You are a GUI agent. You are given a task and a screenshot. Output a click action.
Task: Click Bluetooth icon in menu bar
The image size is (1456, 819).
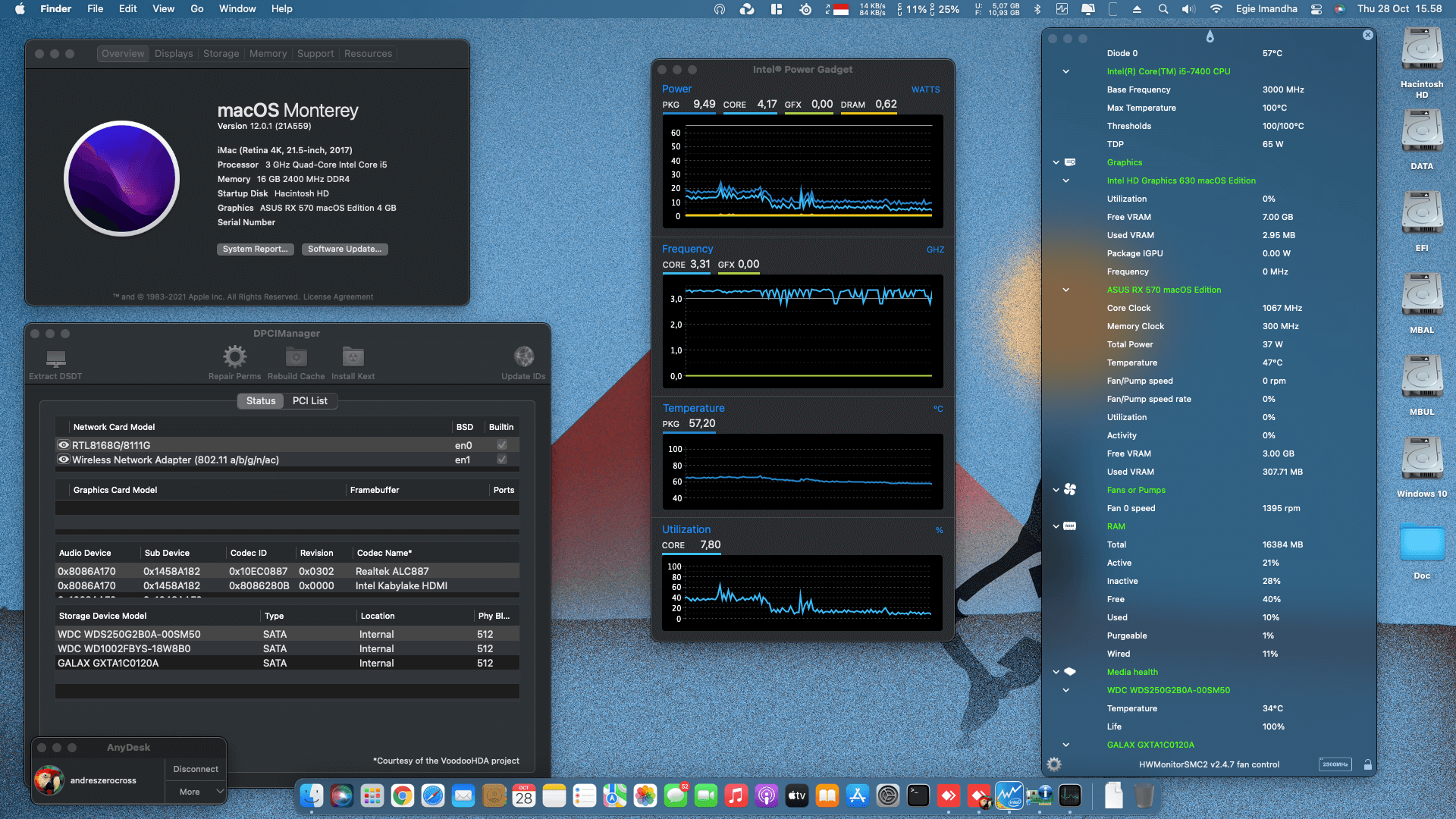click(x=1037, y=9)
